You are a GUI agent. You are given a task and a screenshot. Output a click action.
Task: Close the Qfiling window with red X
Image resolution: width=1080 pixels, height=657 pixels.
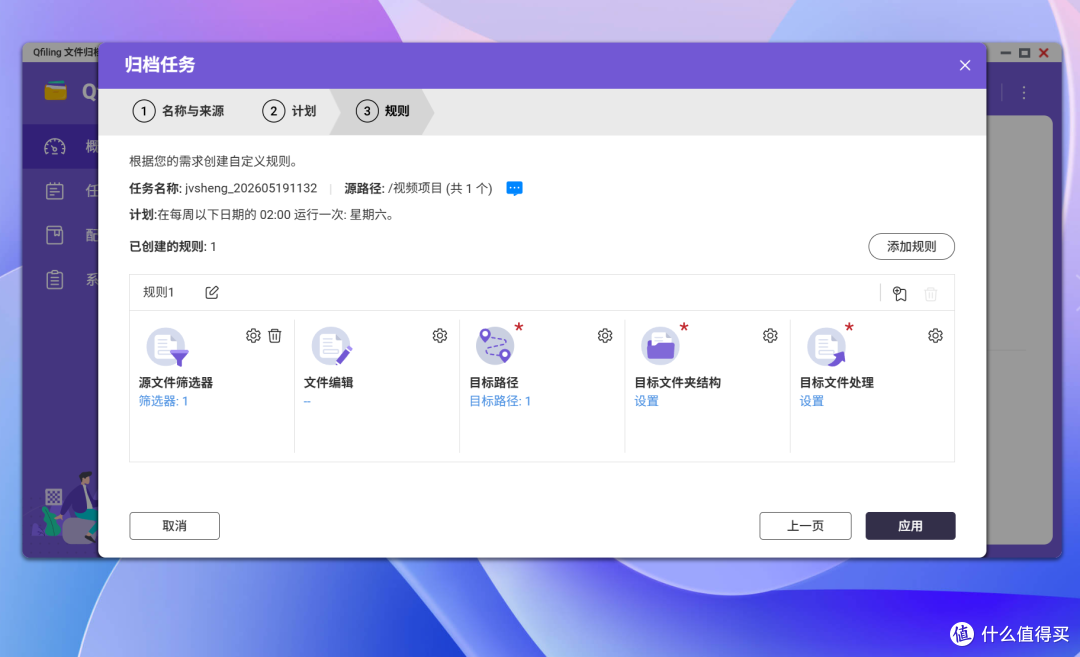pyautogui.click(x=1044, y=53)
